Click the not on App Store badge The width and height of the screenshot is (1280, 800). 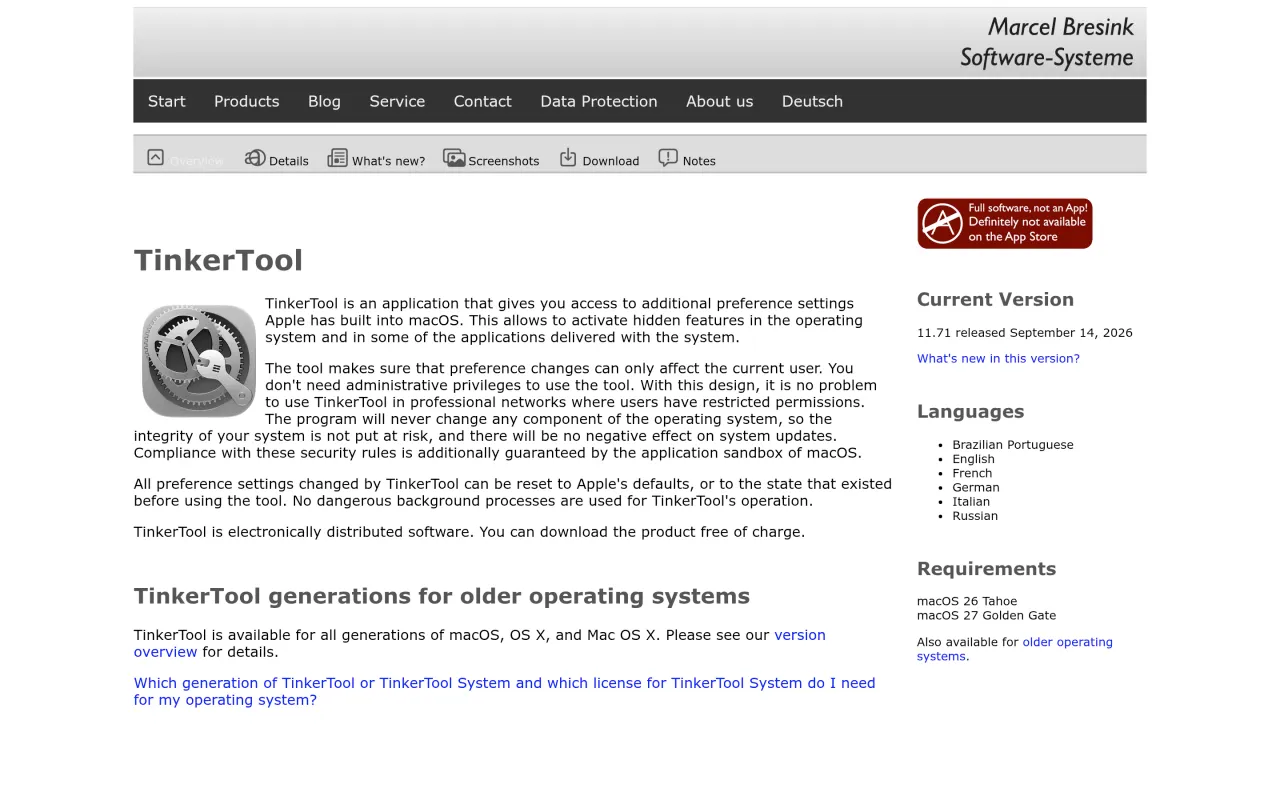click(x=1005, y=223)
